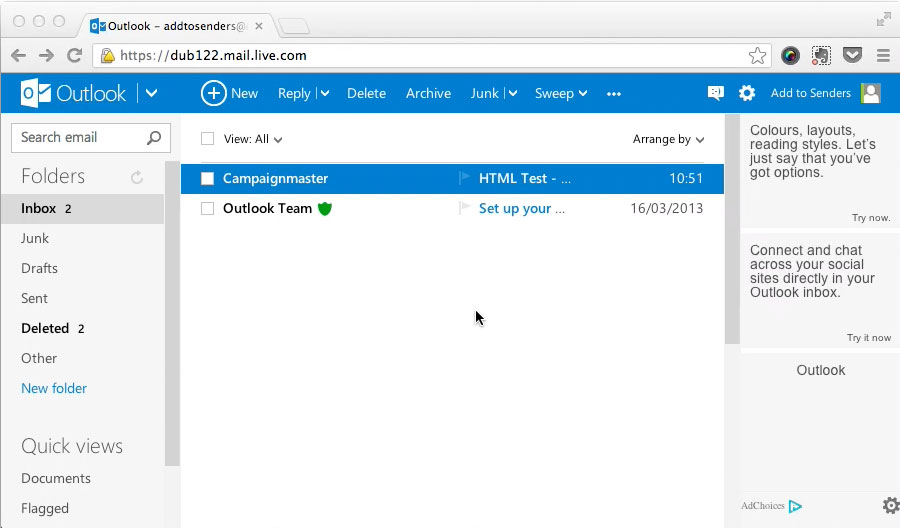Image resolution: width=900 pixels, height=528 pixels.
Task: Click the gear icon at bottom right corner
Action: click(891, 506)
